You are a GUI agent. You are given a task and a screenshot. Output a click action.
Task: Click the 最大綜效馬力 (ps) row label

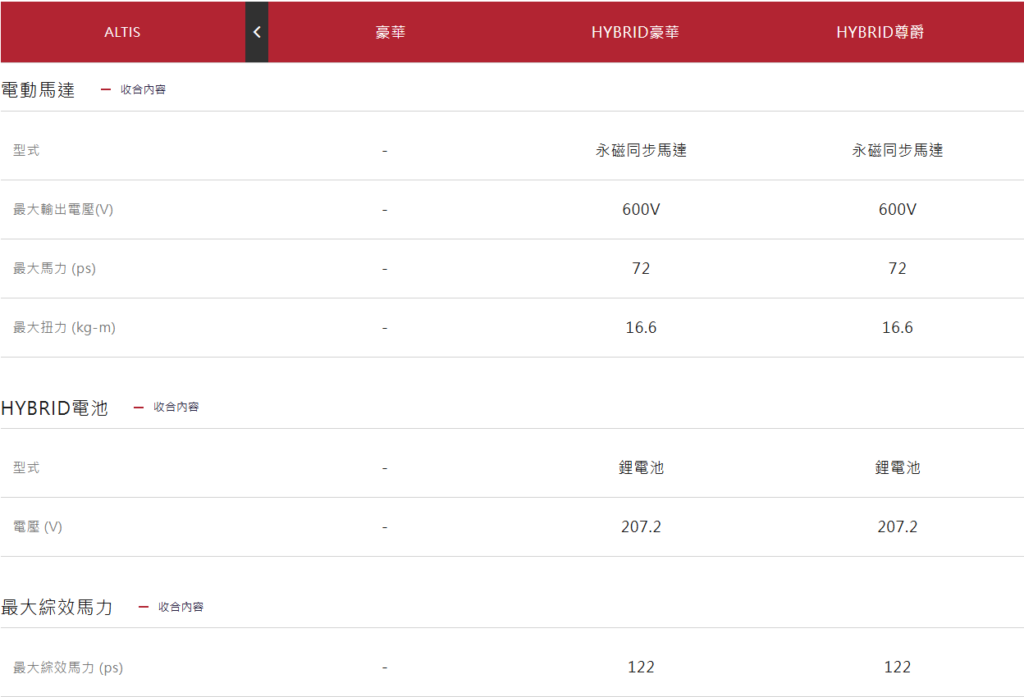click(68, 668)
